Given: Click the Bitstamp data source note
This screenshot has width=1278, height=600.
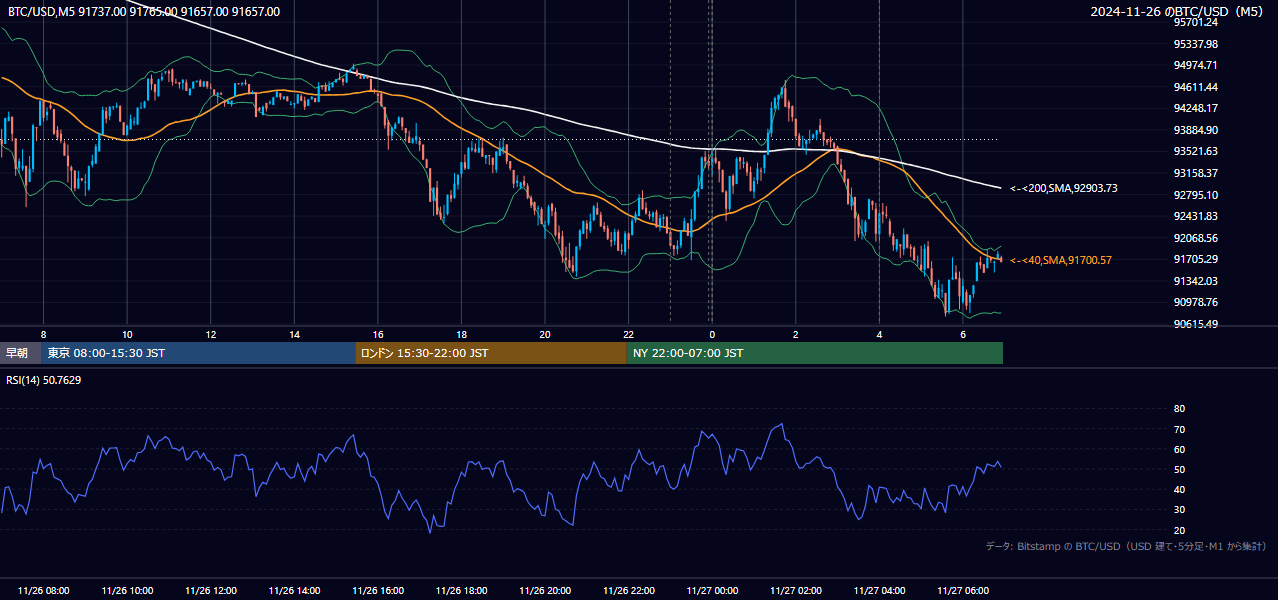Looking at the screenshot, I should (1126, 546).
